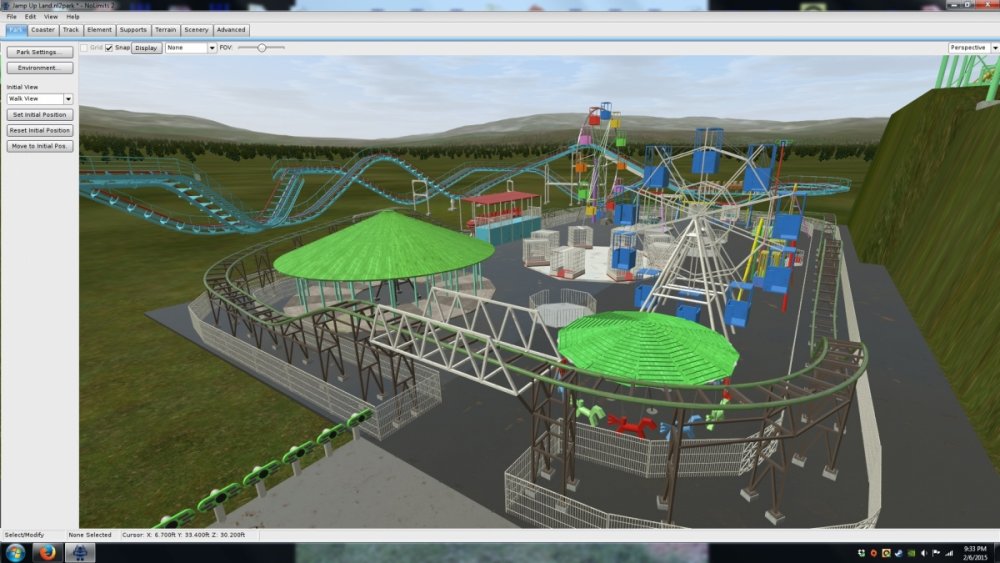Uncheck the Snap checkbox
The width and height of the screenshot is (1000, 563).
109,47
